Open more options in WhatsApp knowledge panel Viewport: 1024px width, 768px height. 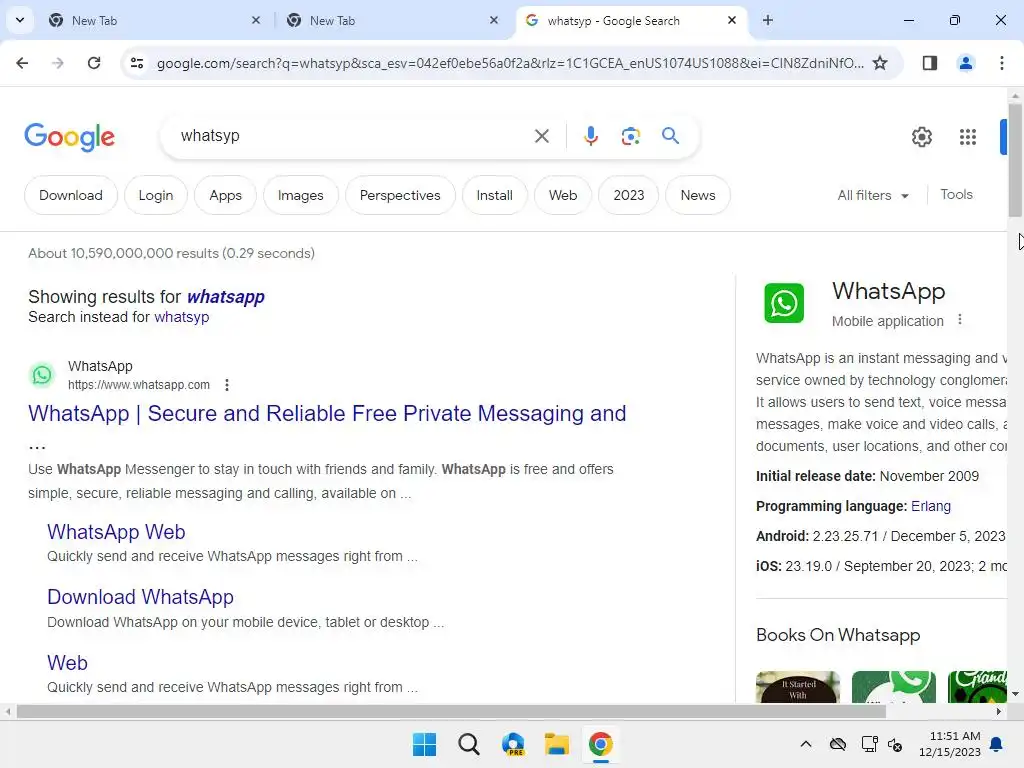coord(960,320)
